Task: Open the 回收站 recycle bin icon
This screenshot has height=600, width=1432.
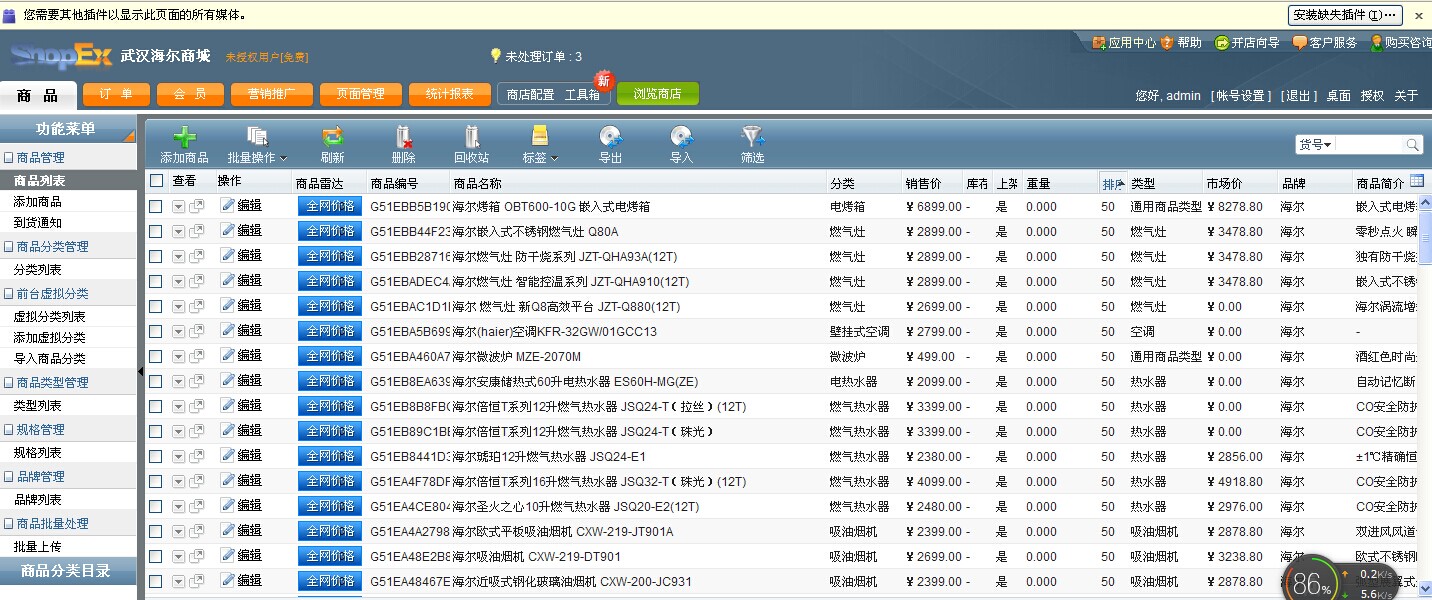Action: tap(472, 137)
